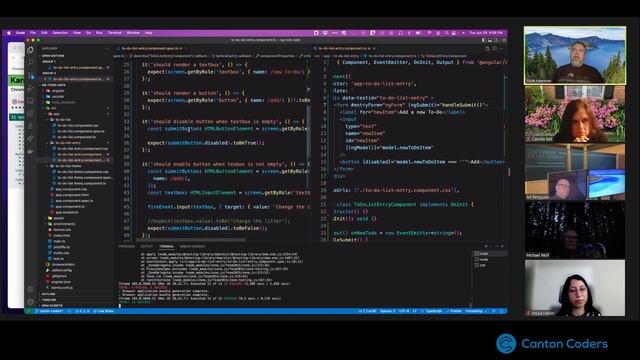The height and width of the screenshot is (360, 640).
Task: Open the Search view in the activity bar
Action: point(31,62)
